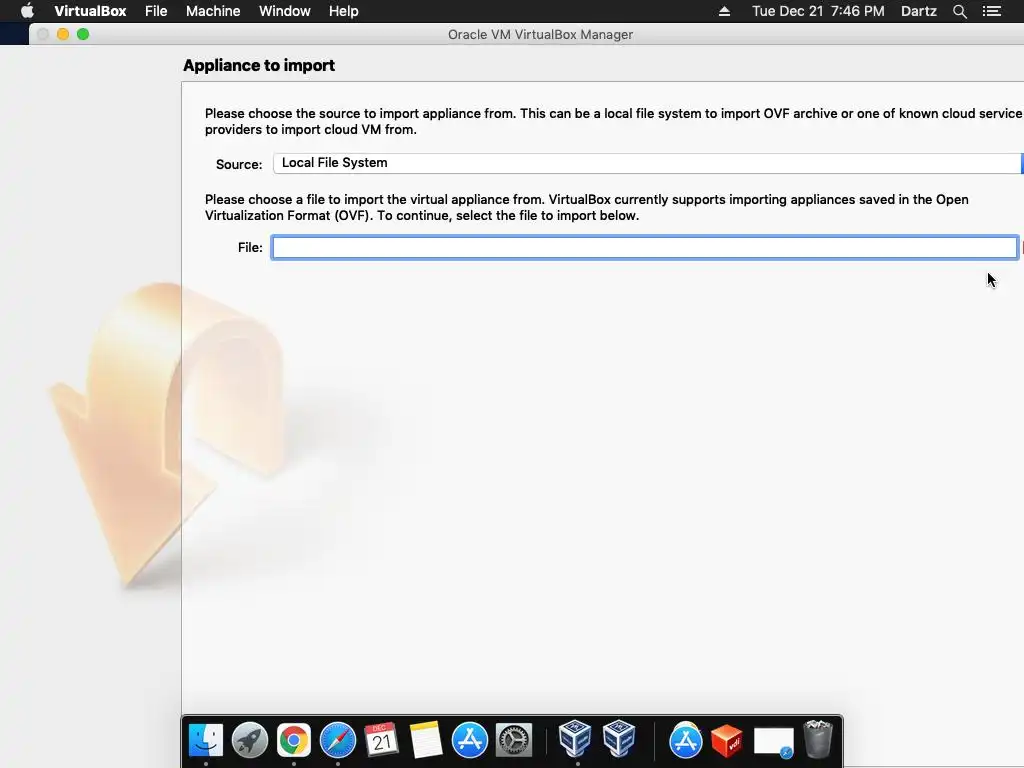Open Launchpad rocket icon in dock
The image size is (1024, 768).
click(x=249, y=740)
